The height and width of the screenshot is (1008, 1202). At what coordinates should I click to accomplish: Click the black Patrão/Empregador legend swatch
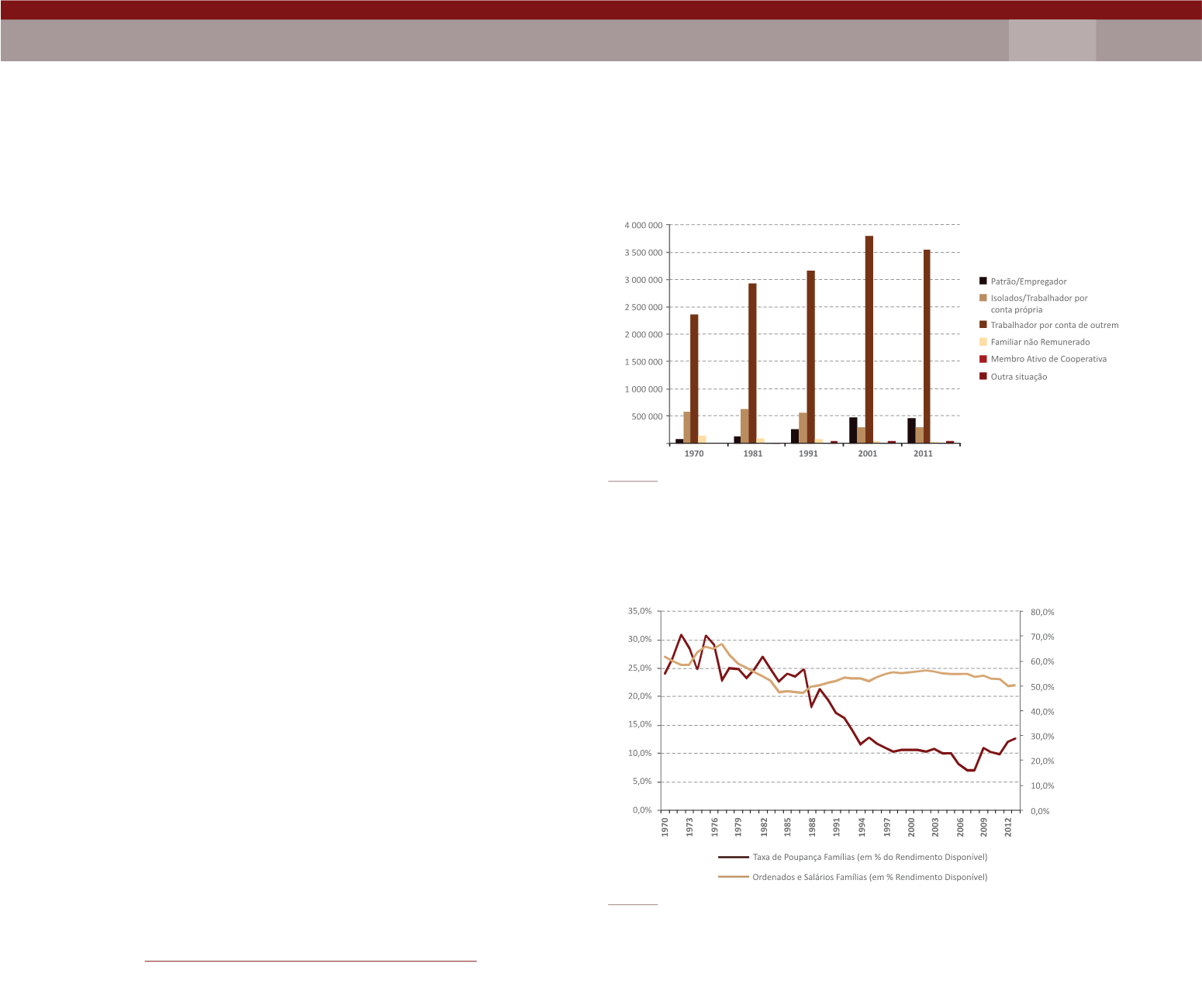(x=983, y=281)
